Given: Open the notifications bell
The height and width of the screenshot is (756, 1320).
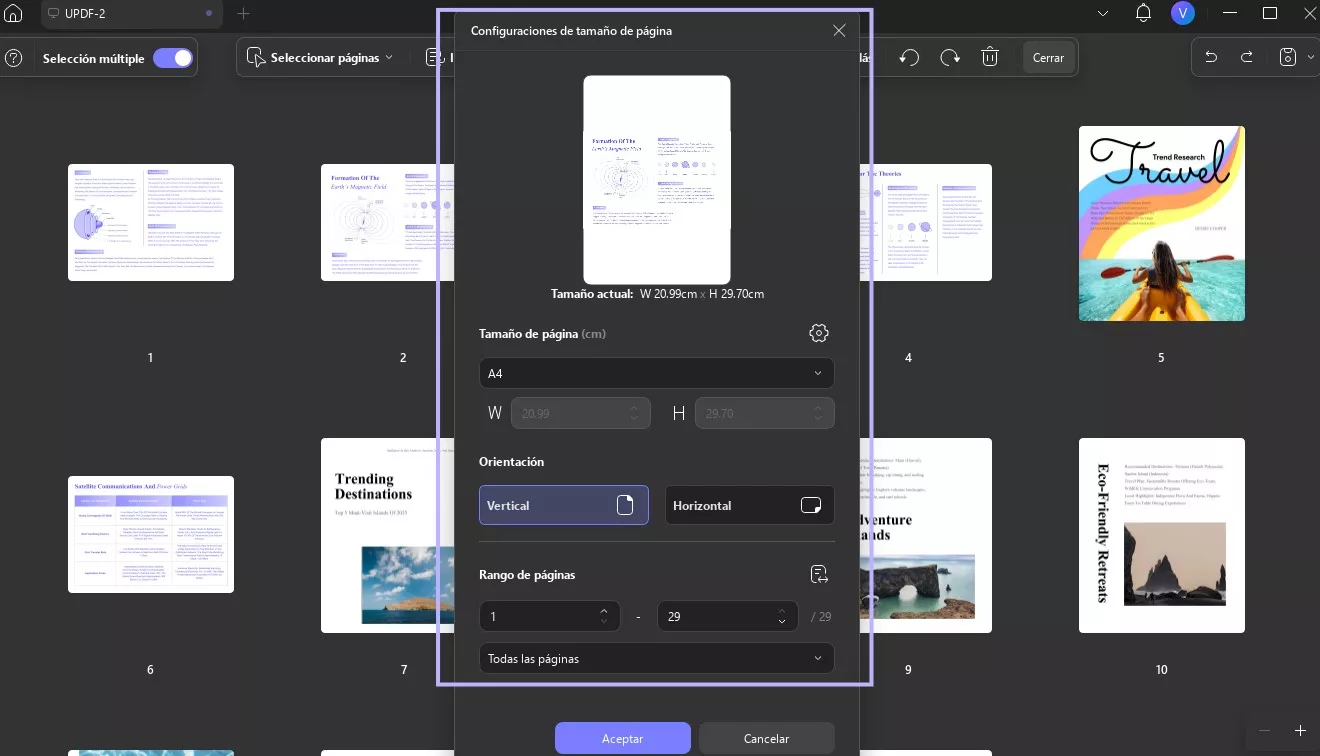Looking at the screenshot, I should (x=1144, y=13).
